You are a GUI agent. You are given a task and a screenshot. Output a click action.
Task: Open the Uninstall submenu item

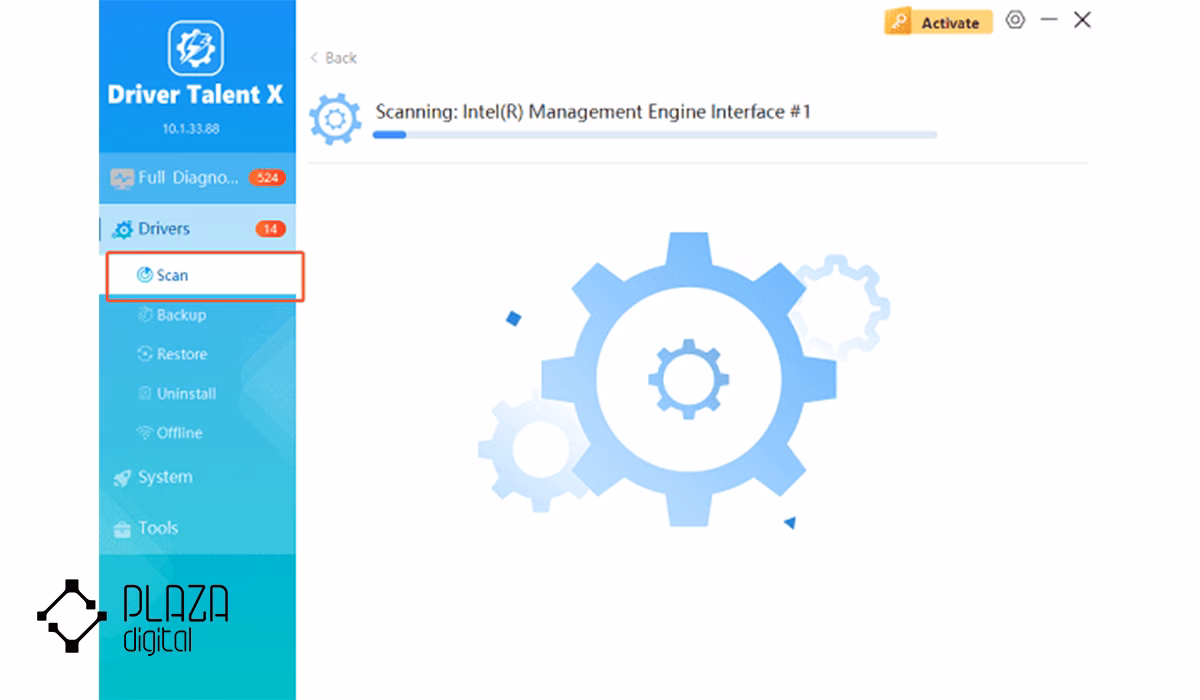point(176,394)
